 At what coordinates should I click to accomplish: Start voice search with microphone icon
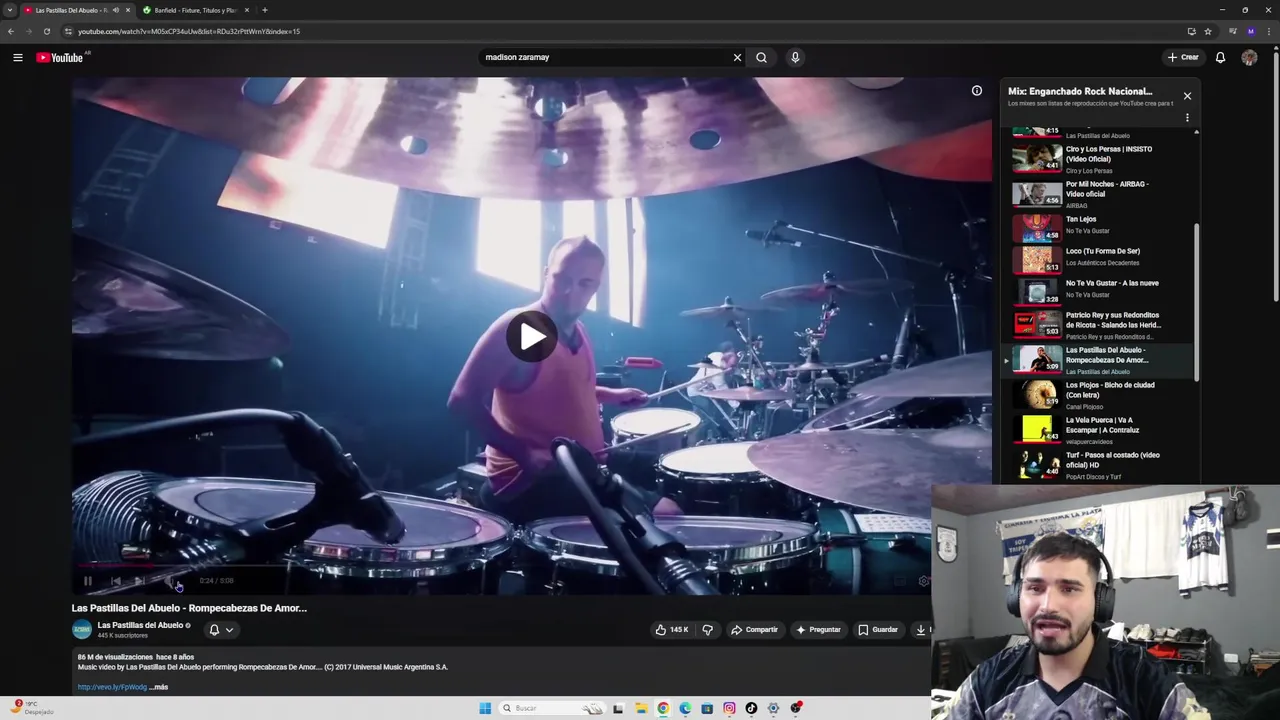tap(795, 57)
